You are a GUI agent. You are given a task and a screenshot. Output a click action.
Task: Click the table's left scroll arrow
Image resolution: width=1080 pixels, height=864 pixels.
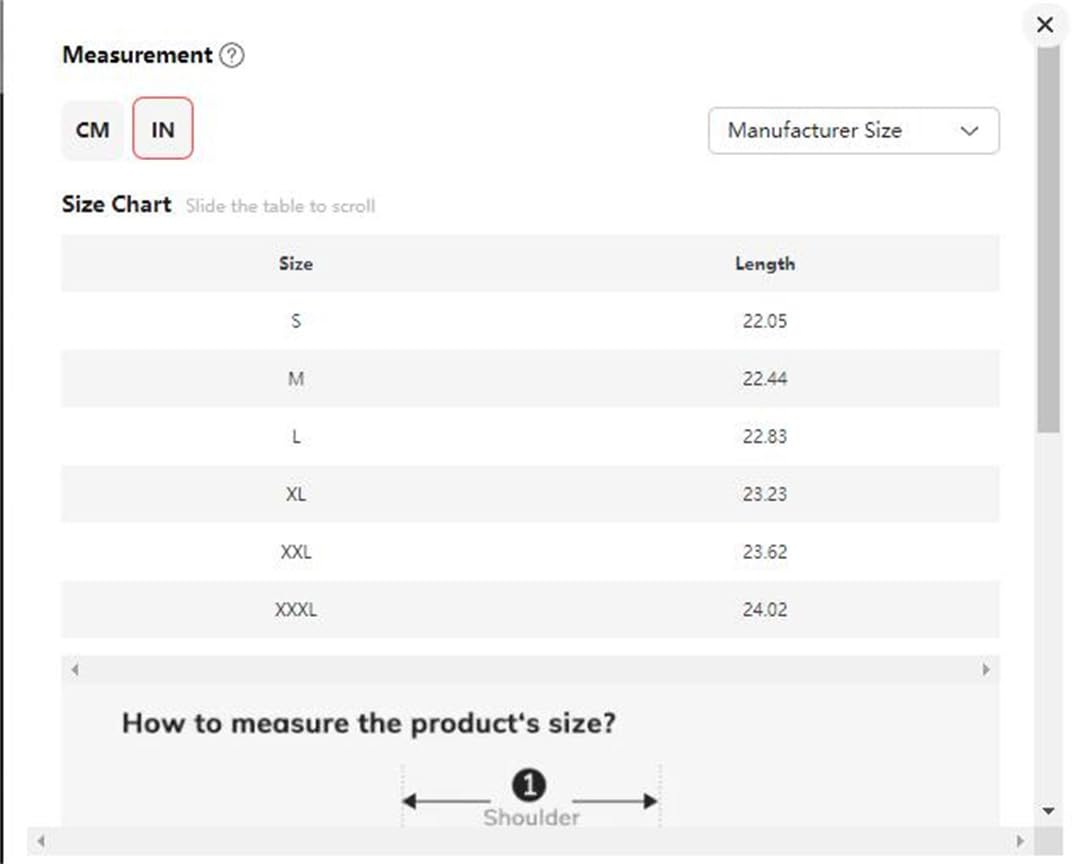pyautogui.click(x=75, y=669)
